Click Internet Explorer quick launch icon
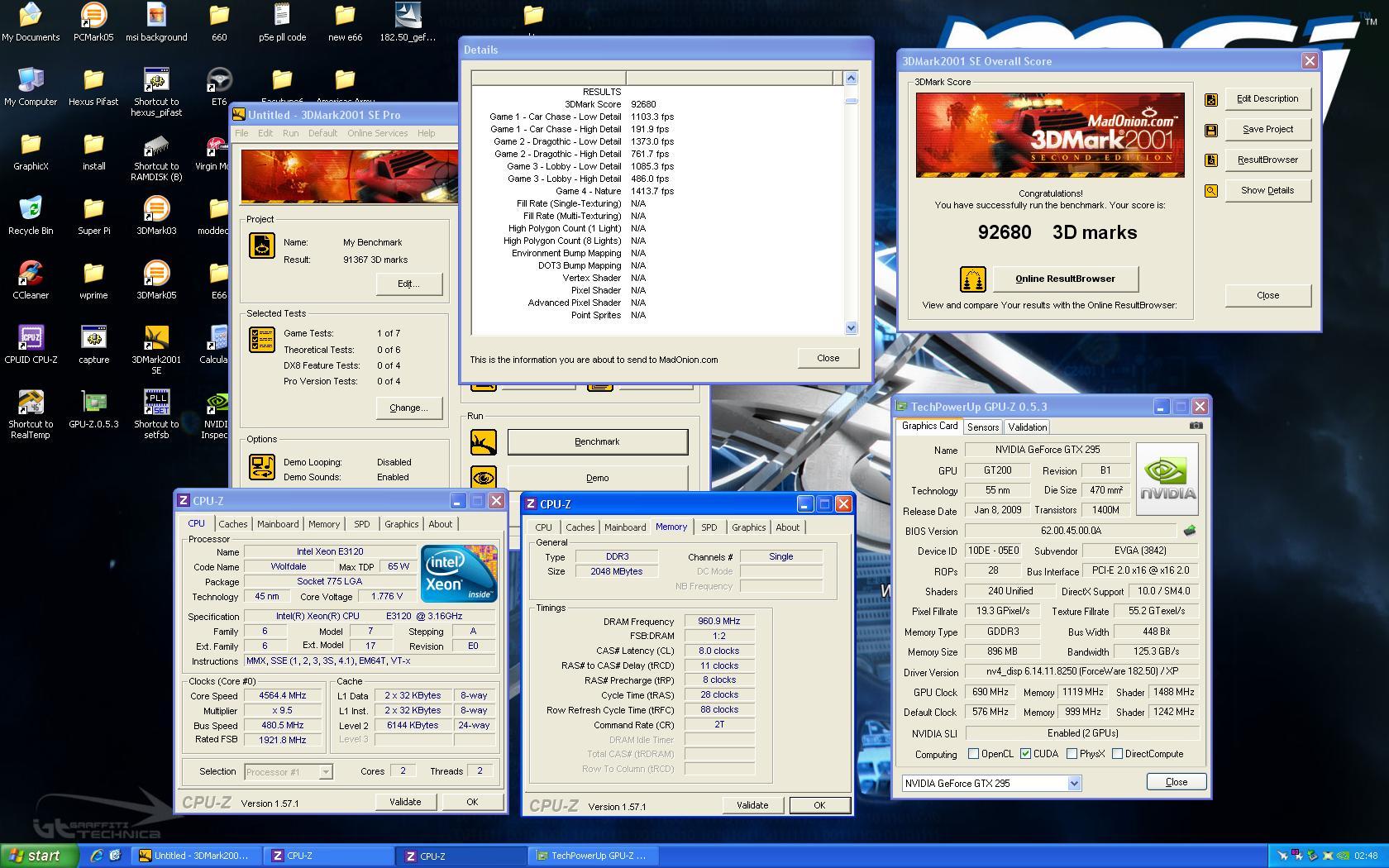The width and height of the screenshot is (1389, 868). [96, 856]
